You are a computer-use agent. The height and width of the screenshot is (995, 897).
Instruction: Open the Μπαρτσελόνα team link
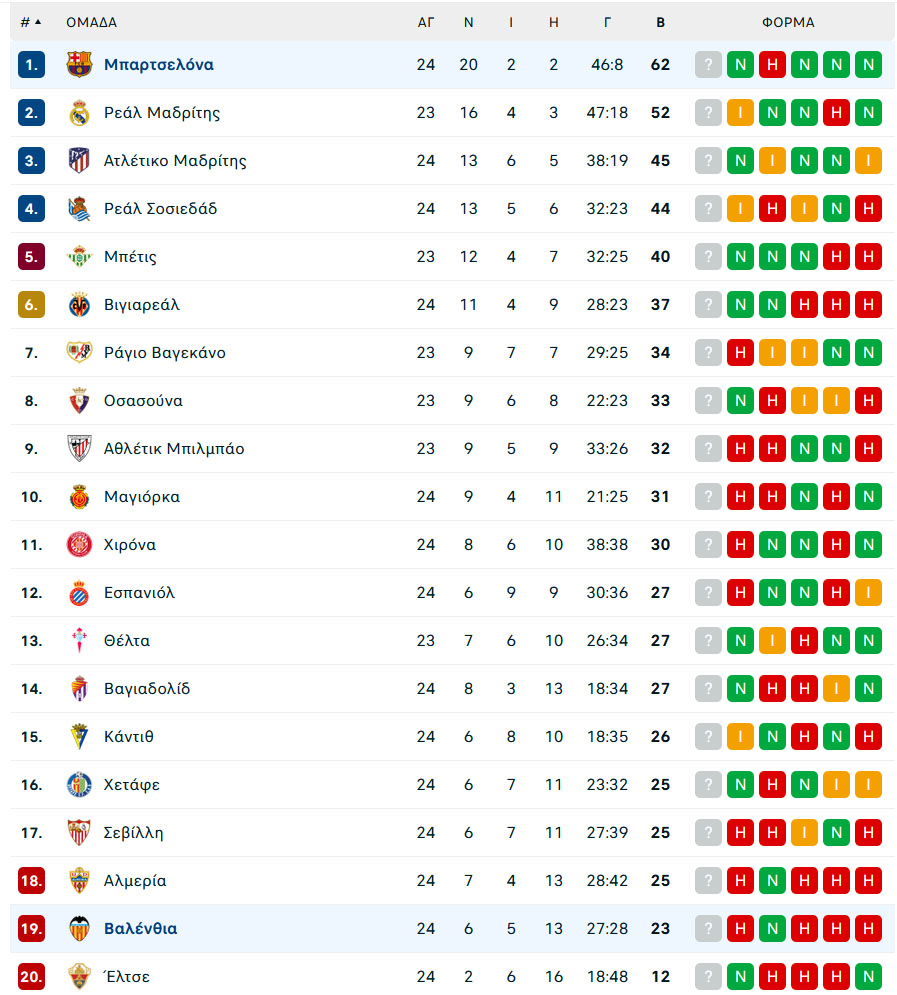pyautogui.click(x=159, y=65)
